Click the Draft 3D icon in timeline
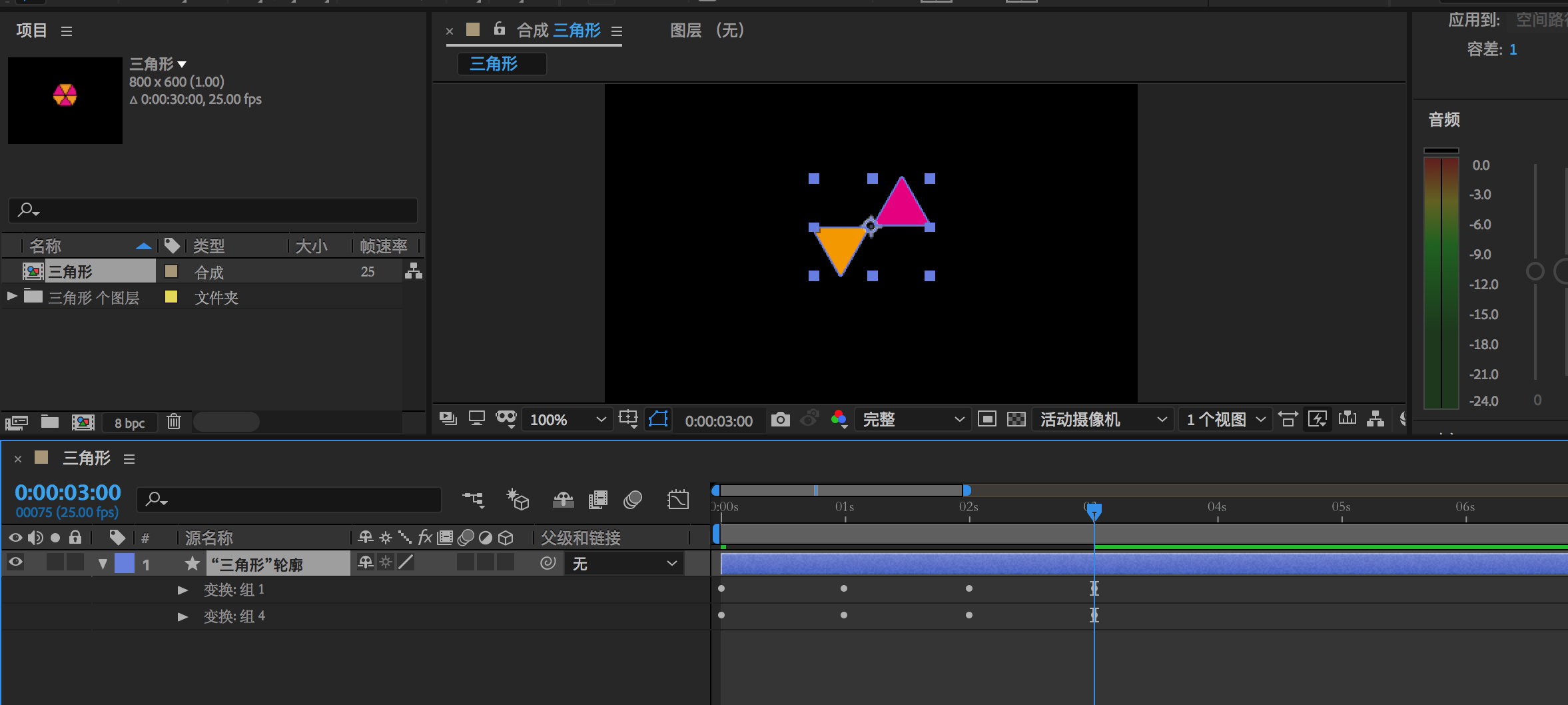Viewport: 1568px width, 705px height. (518, 499)
